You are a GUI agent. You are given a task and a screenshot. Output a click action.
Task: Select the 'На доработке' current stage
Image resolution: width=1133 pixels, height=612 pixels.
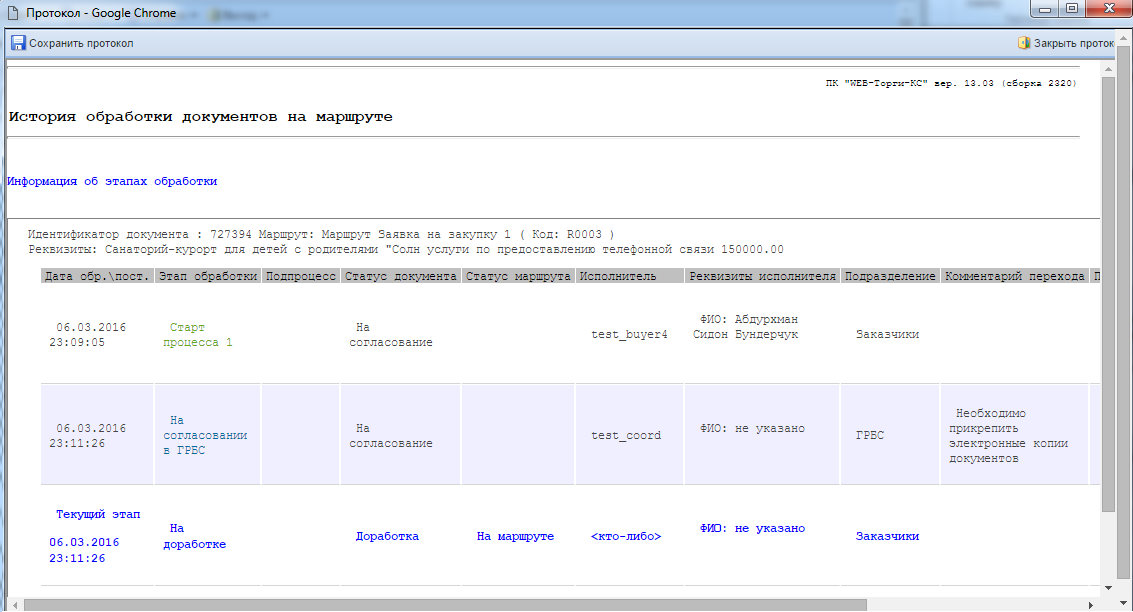197,536
